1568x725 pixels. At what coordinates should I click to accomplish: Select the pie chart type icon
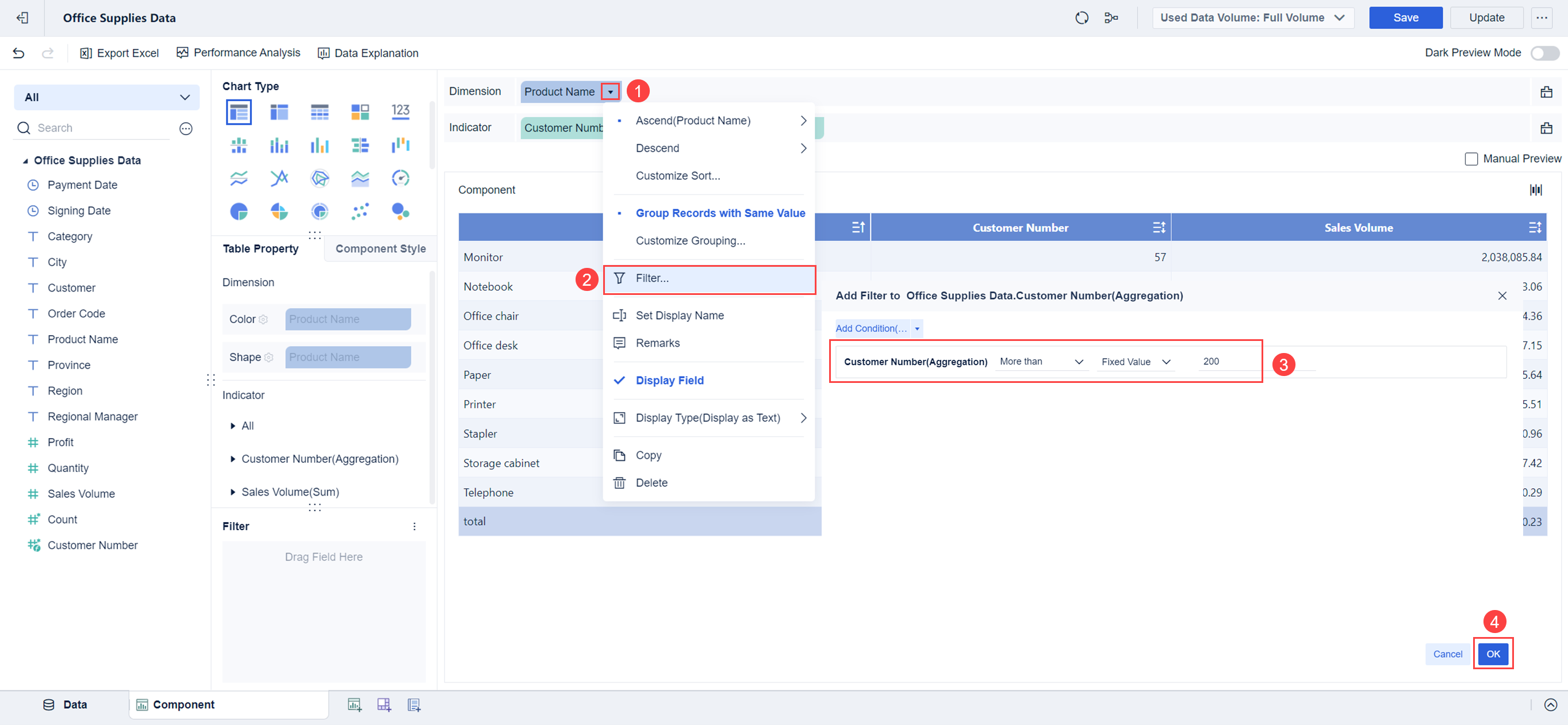coord(239,211)
